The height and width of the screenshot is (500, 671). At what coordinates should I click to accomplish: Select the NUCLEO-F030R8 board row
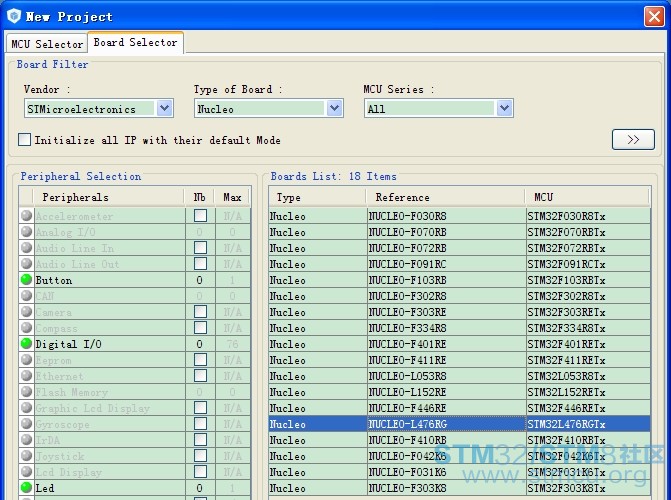click(x=460, y=216)
